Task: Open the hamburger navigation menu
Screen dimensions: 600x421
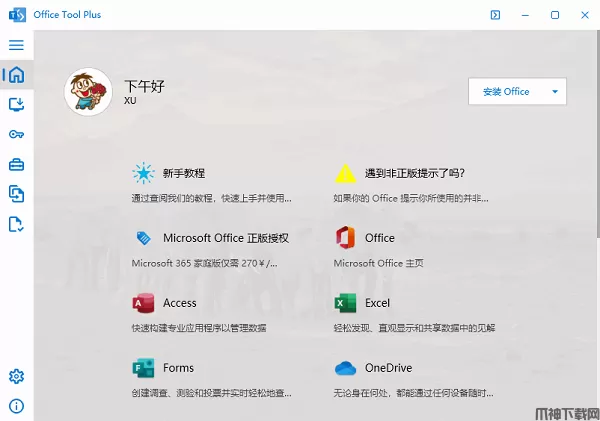Action: (x=16, y=45)
